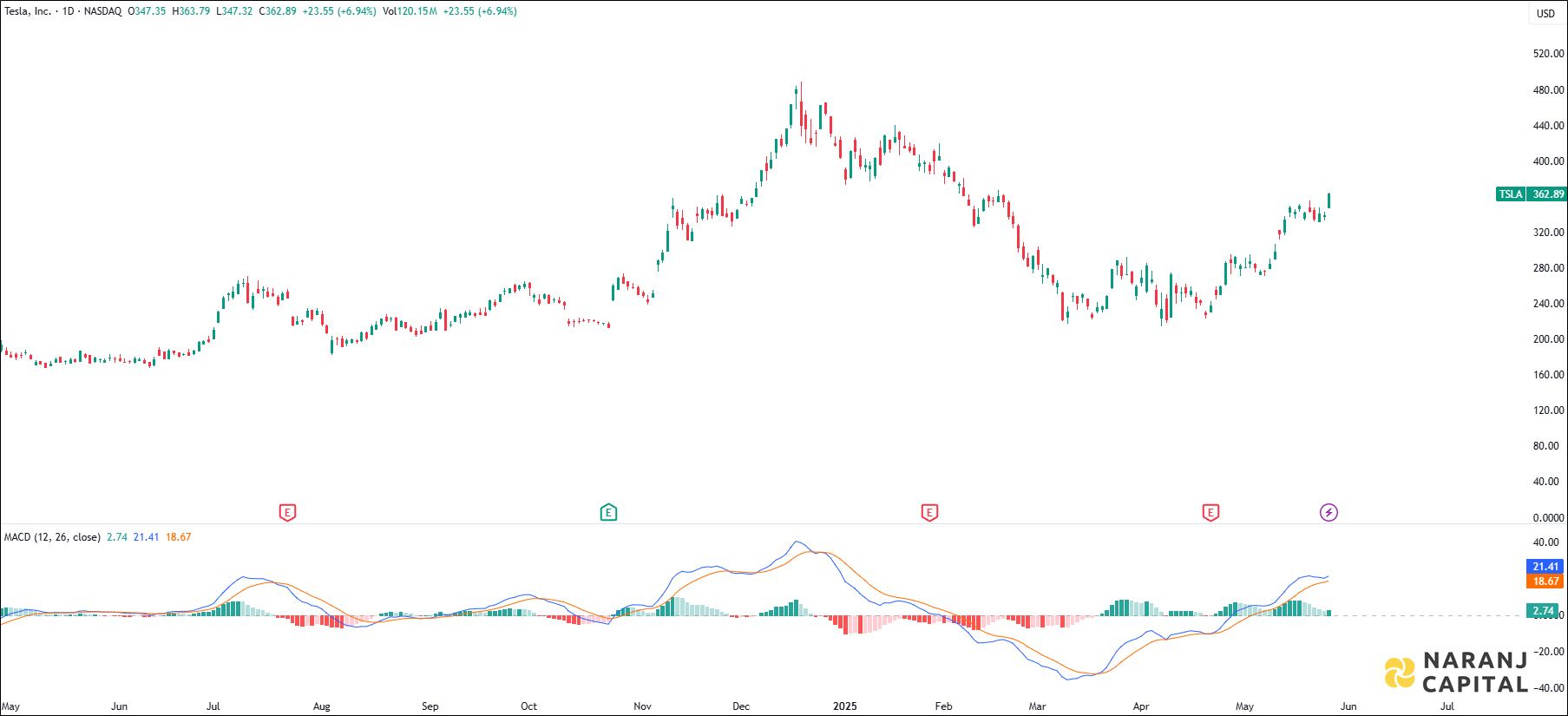Click the 520.00 price axis label
Screen dimensions: 1568x716
point(1548,54)
